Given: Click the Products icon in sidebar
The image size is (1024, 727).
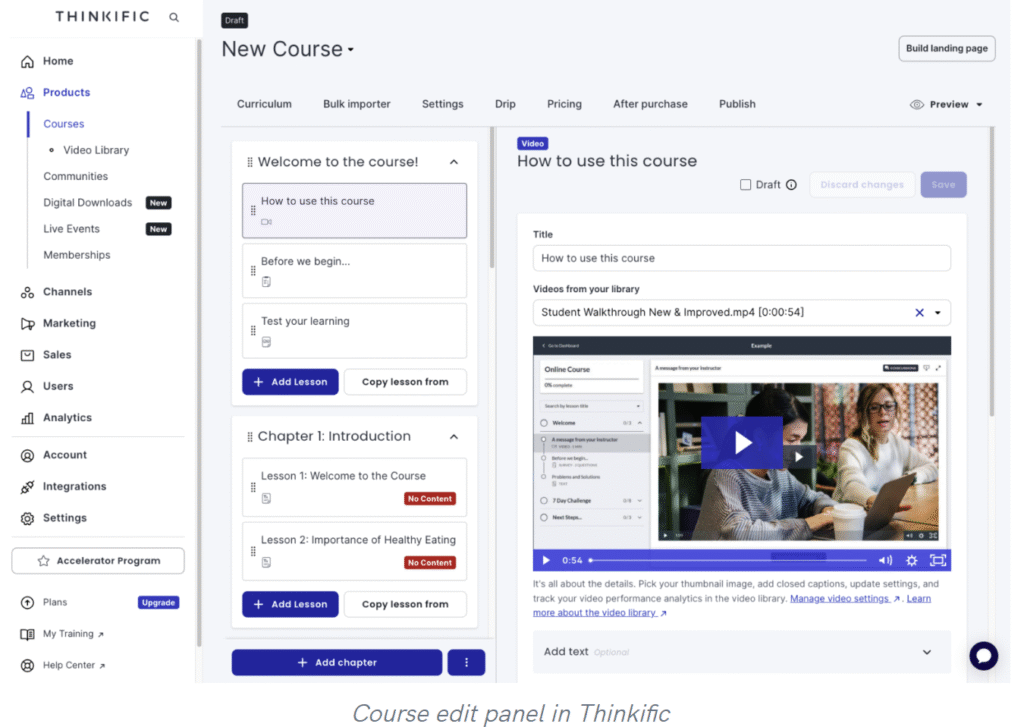Looking at the screenshot, I should (27, 93).
